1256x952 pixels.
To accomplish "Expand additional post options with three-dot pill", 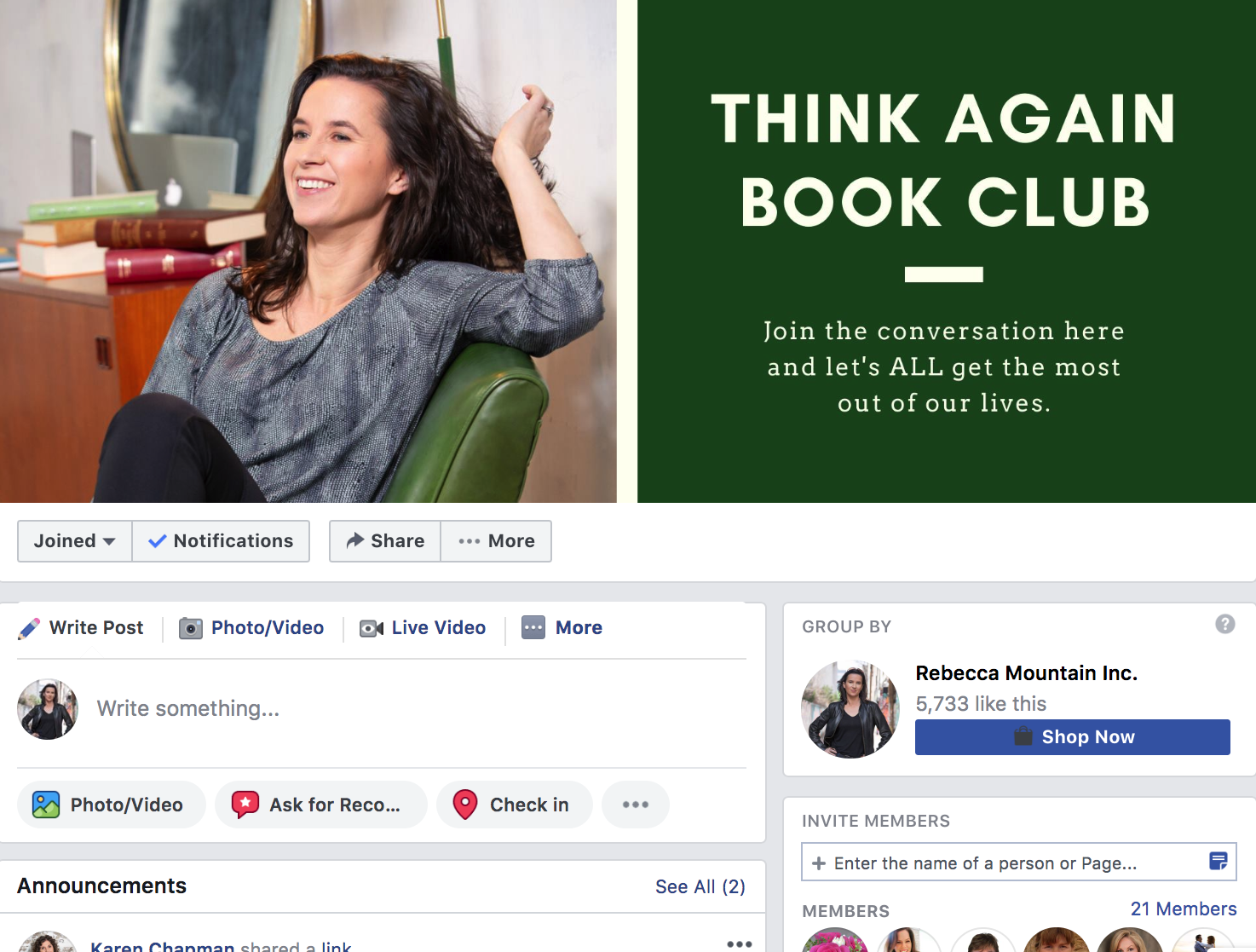I will pos(636,805).
